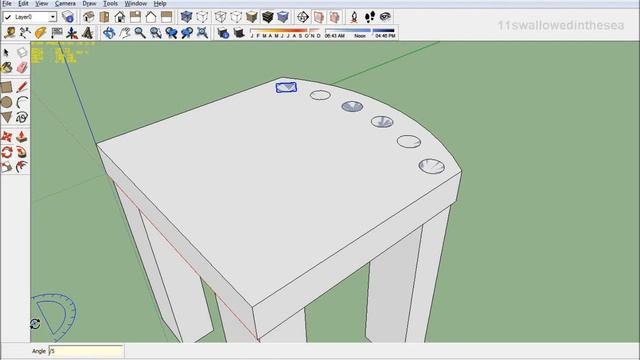Open the Layer0 dropdown list
Image resolution: width=640 pixels, height=360 pixels.
pos(53,17)
